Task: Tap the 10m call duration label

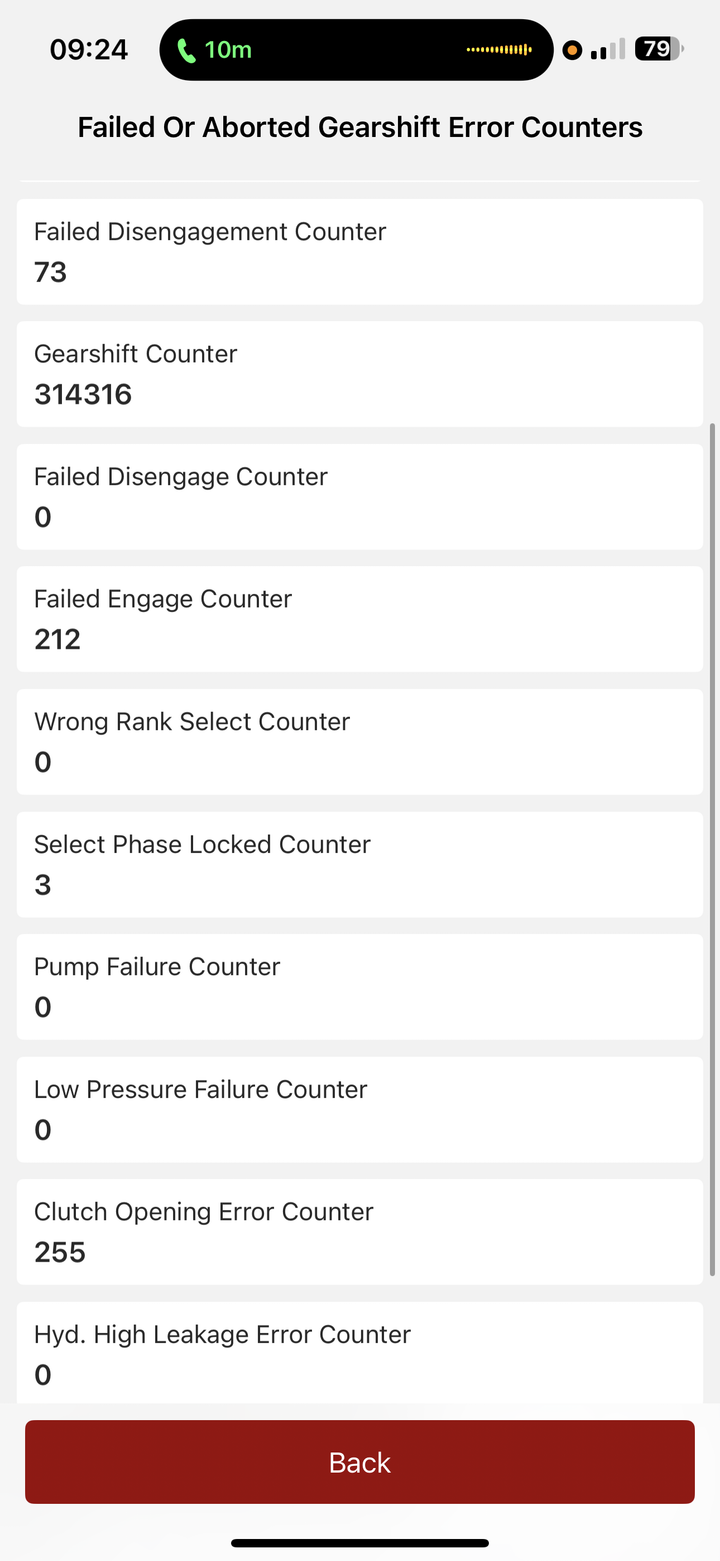Action: click(229, 49)
